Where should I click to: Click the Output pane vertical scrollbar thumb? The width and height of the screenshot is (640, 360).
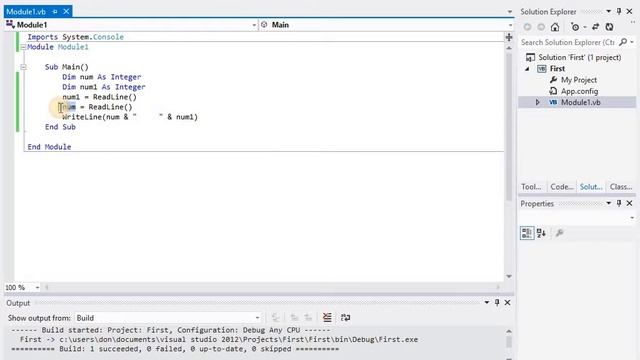pyautogui.click(x=509, y=342)
